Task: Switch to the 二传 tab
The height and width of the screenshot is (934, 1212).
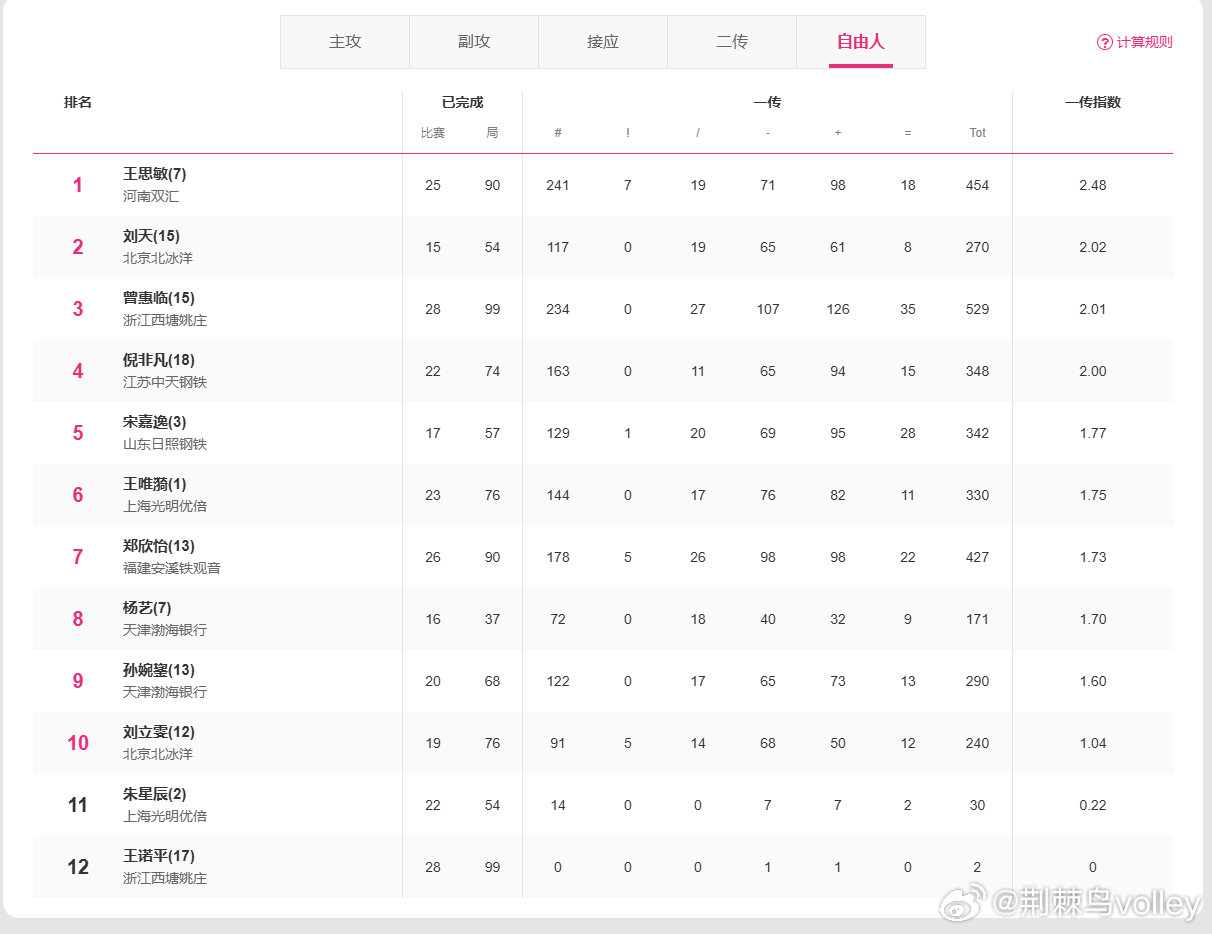Action: tap(732, 42)
